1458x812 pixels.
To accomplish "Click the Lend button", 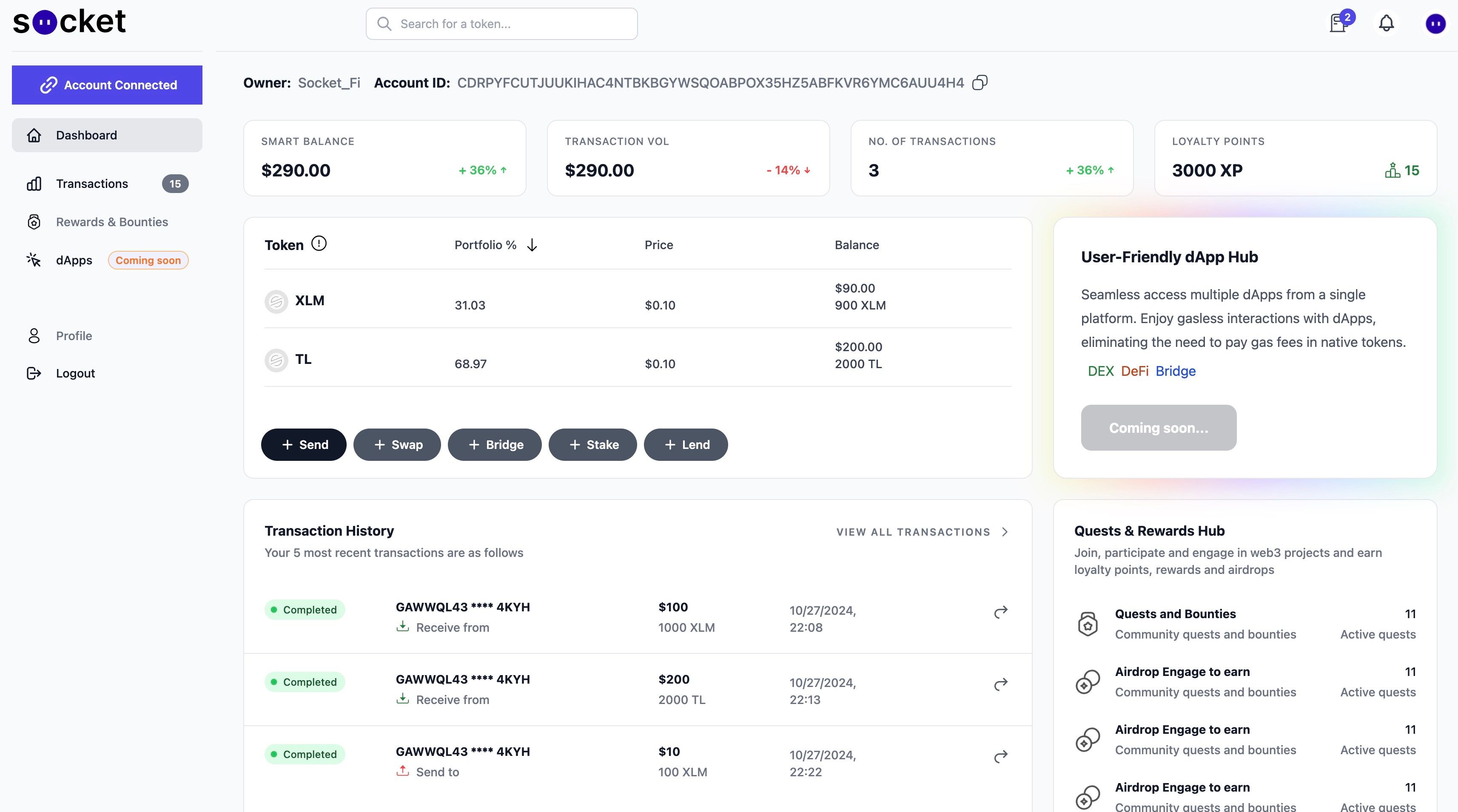I will click(686, 445).
